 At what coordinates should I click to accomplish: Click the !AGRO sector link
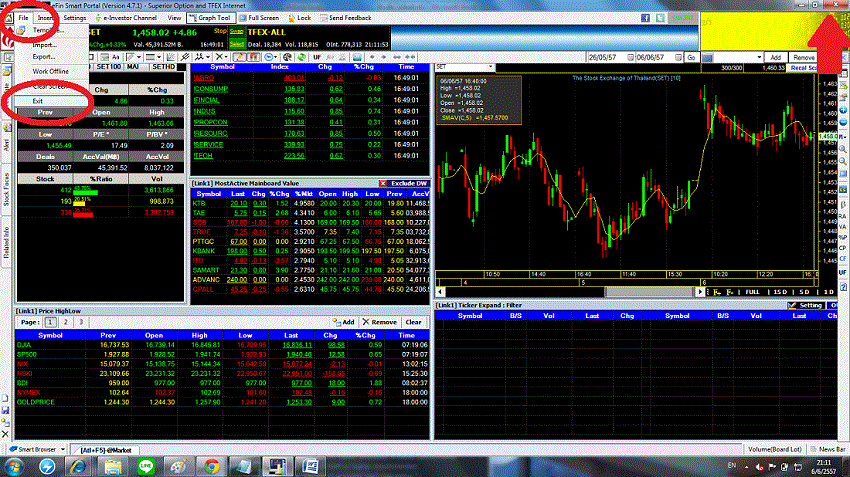tap(204, 78)
